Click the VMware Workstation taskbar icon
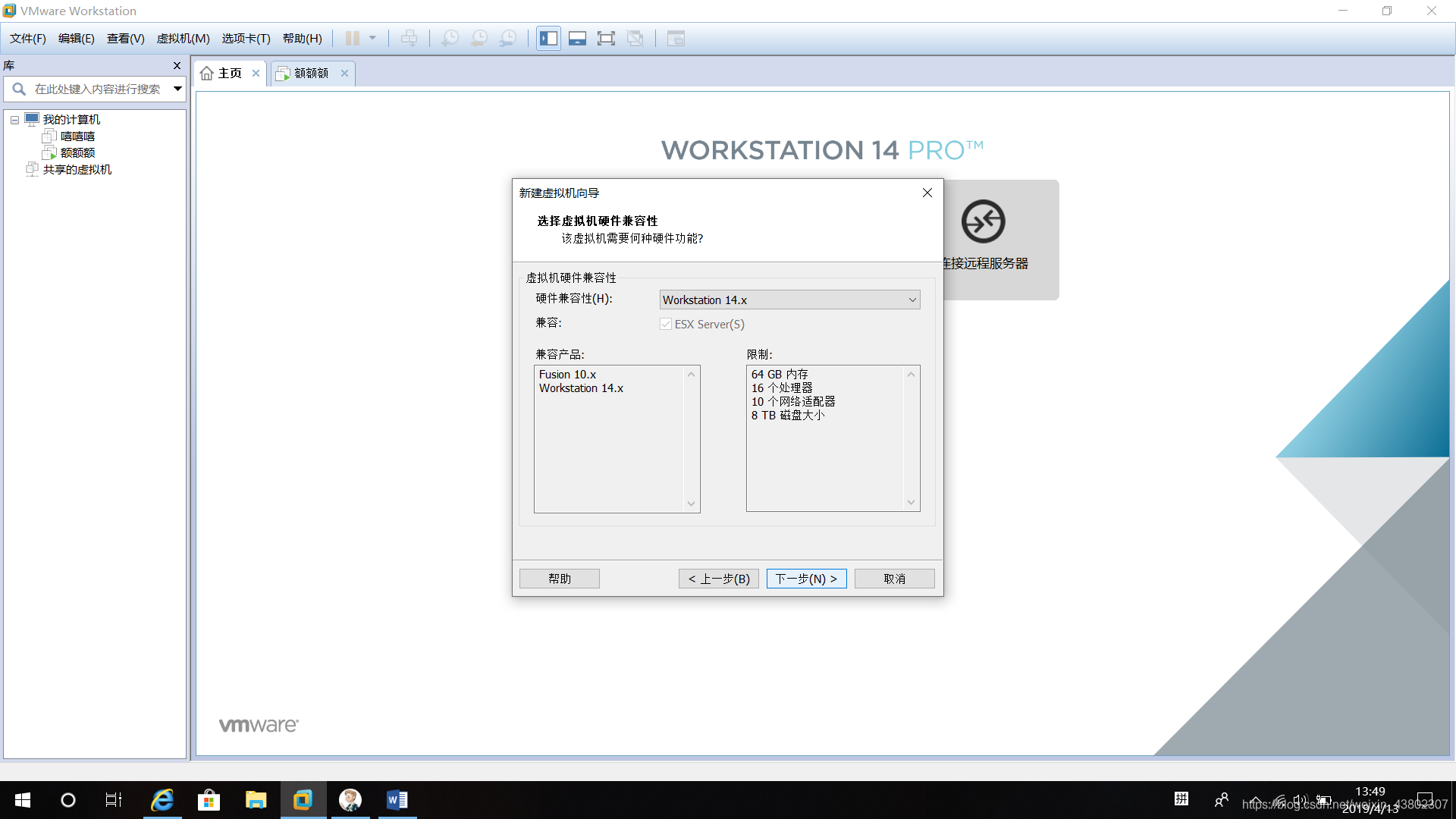Image resolution: width=1456 pixels, height=819 pixels. click(x=303, y=800)
